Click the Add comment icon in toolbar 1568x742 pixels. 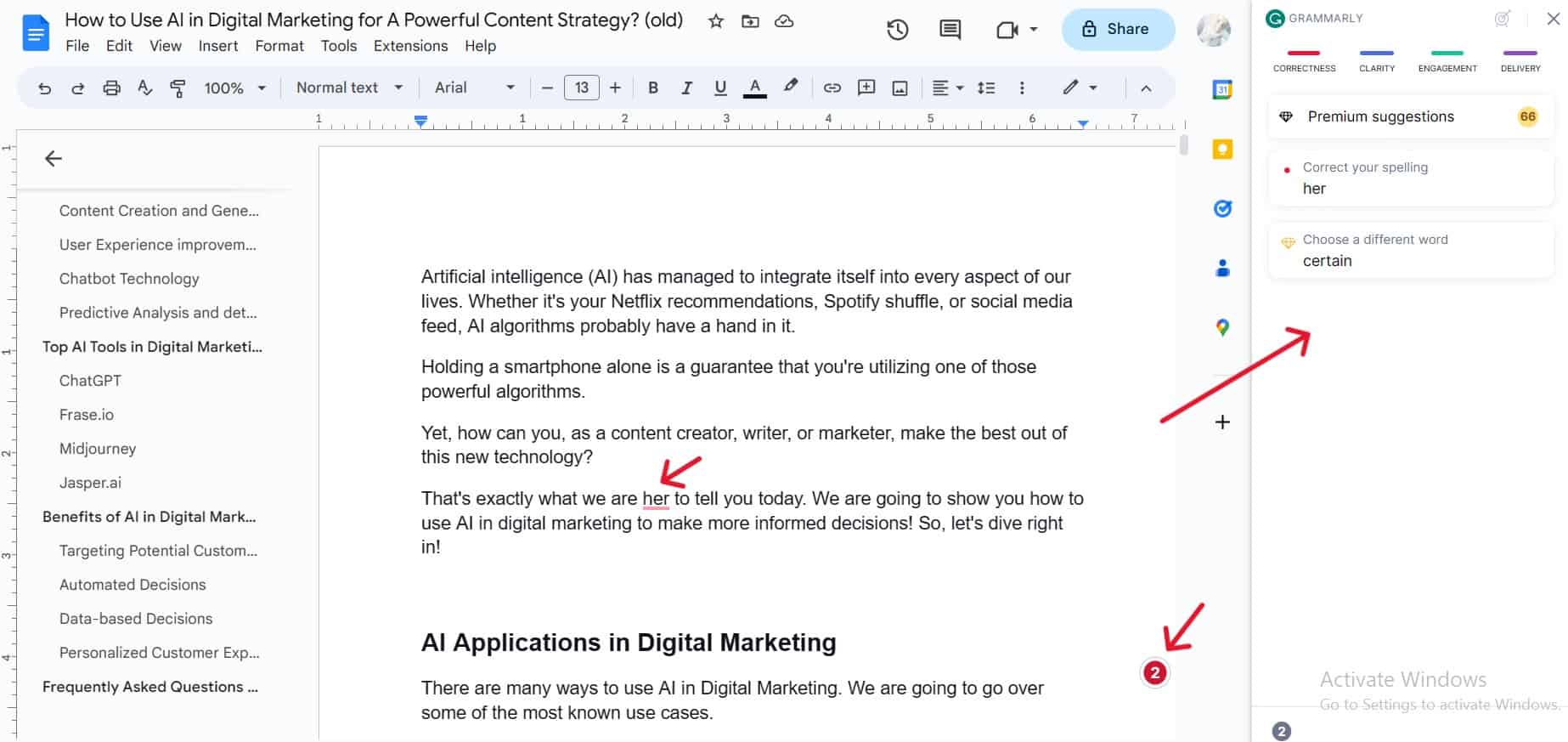866,88
